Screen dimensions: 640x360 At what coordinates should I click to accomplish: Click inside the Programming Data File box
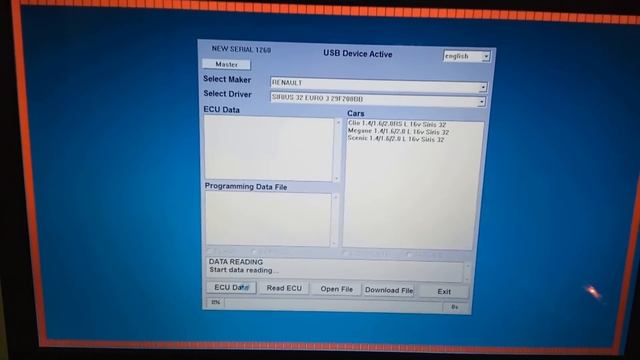pyautogui.click(x=268, y=220)
